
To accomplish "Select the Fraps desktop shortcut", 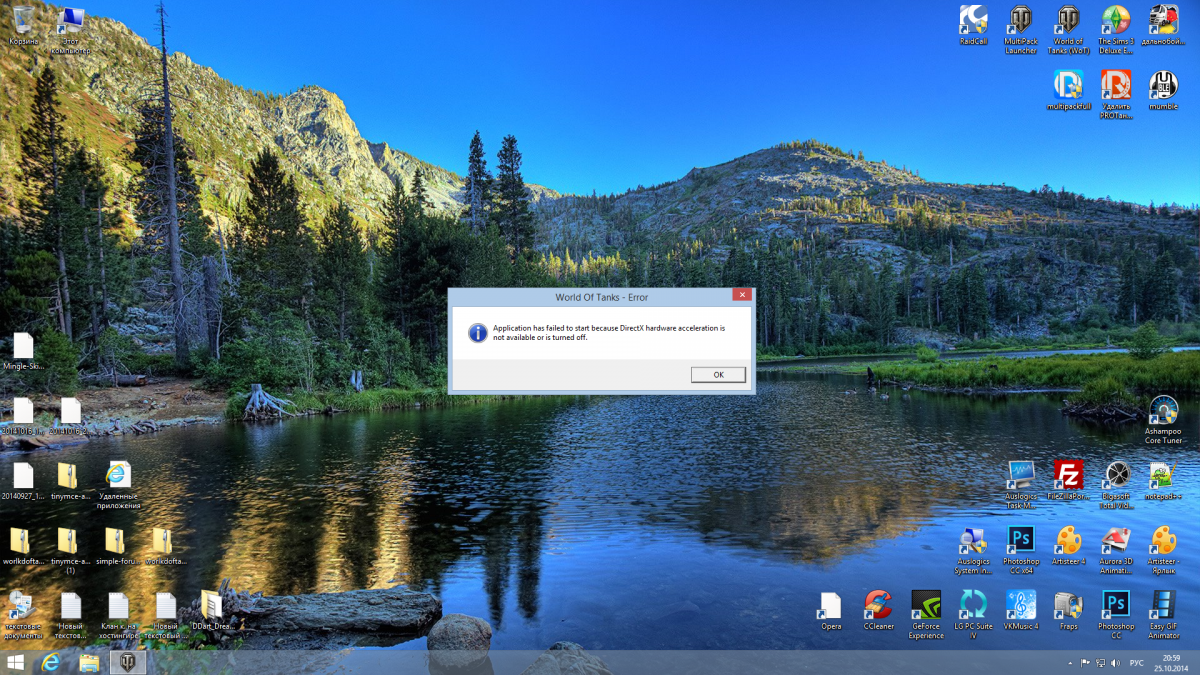I will [x=1068, y=610].
